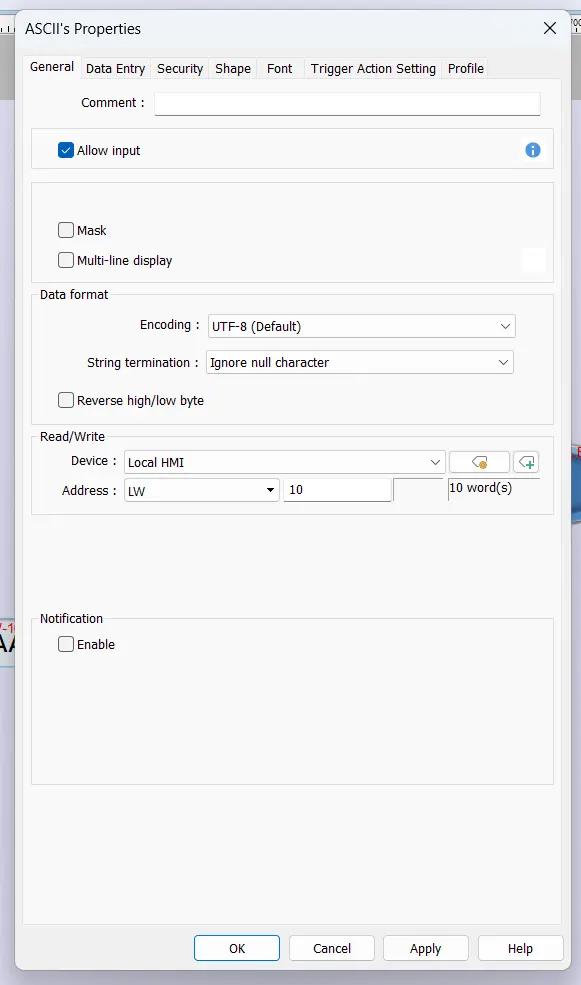
Task: Open the Encoding dropdown
Action: [361, 326]
